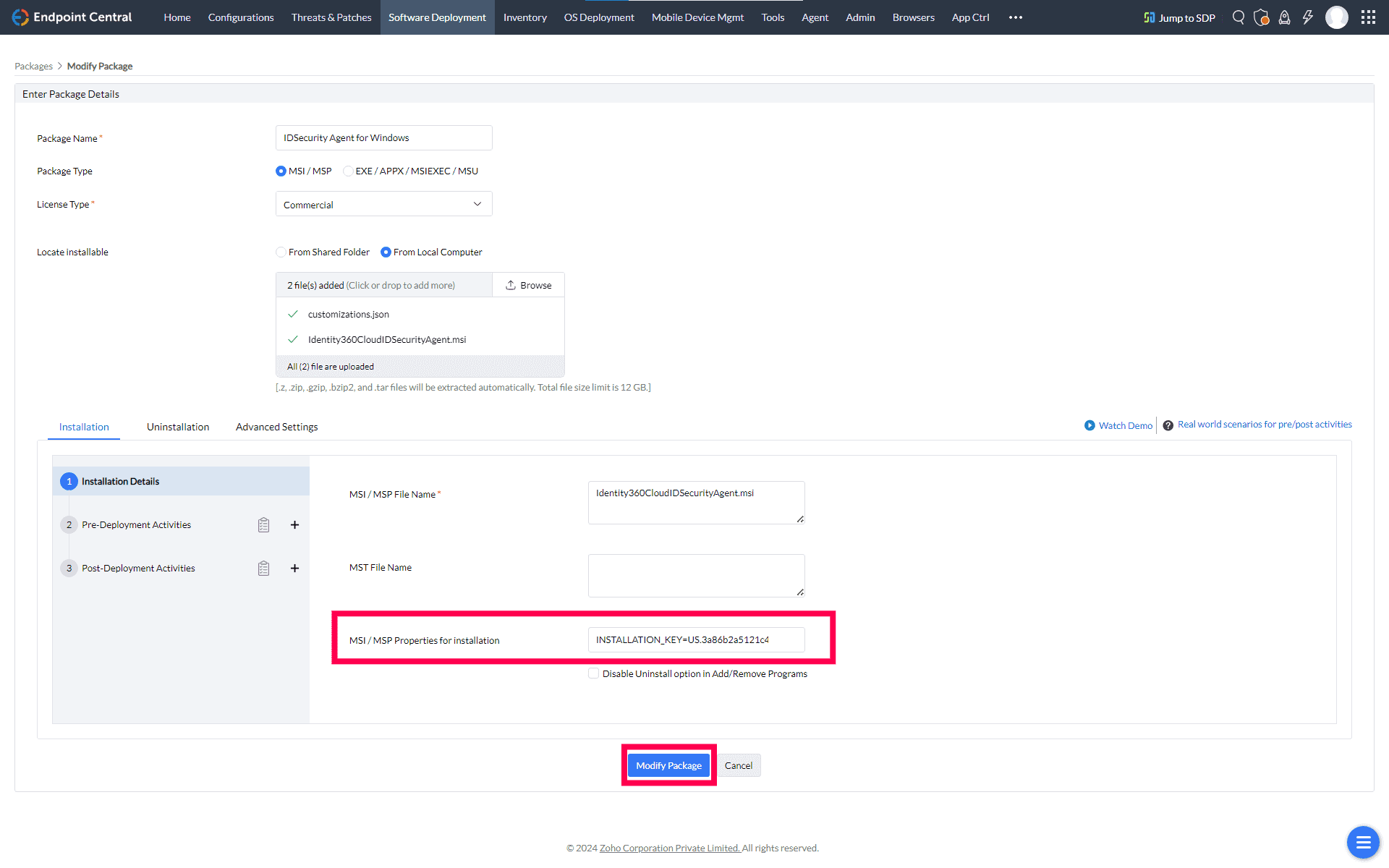Click the MSI/MSP Properties for installation field
1389x868 pixels.
[695, 640]
